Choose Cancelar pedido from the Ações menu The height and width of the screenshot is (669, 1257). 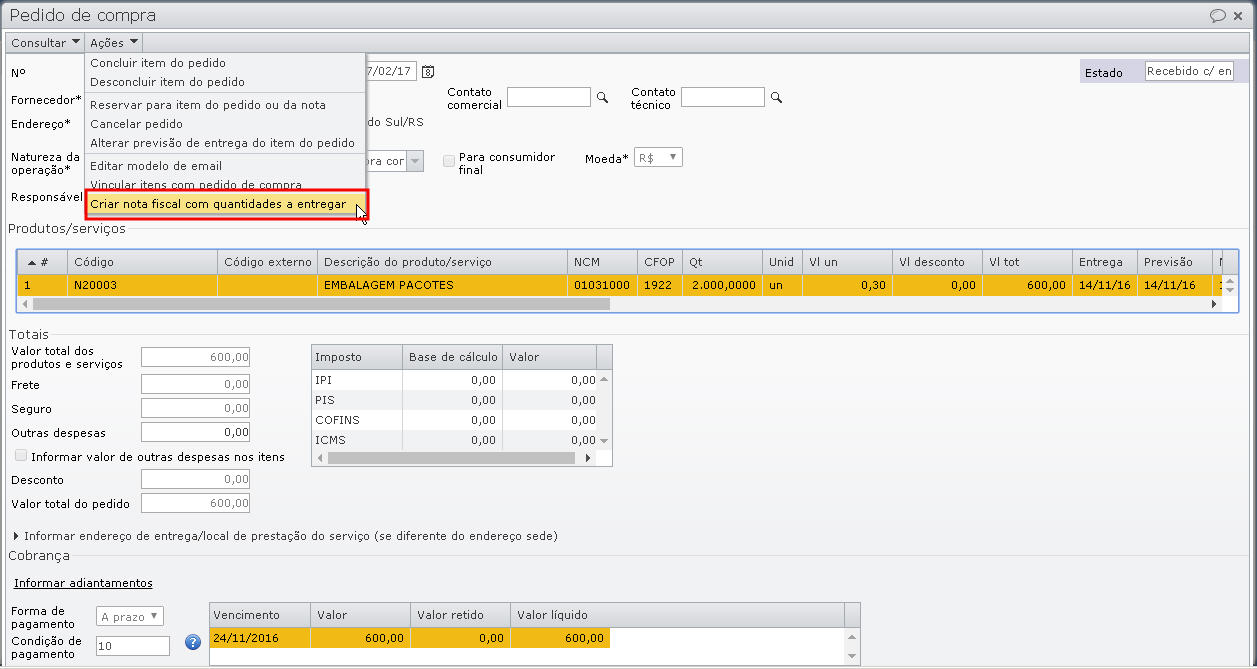pyautogui.click(x=136, y=124)
